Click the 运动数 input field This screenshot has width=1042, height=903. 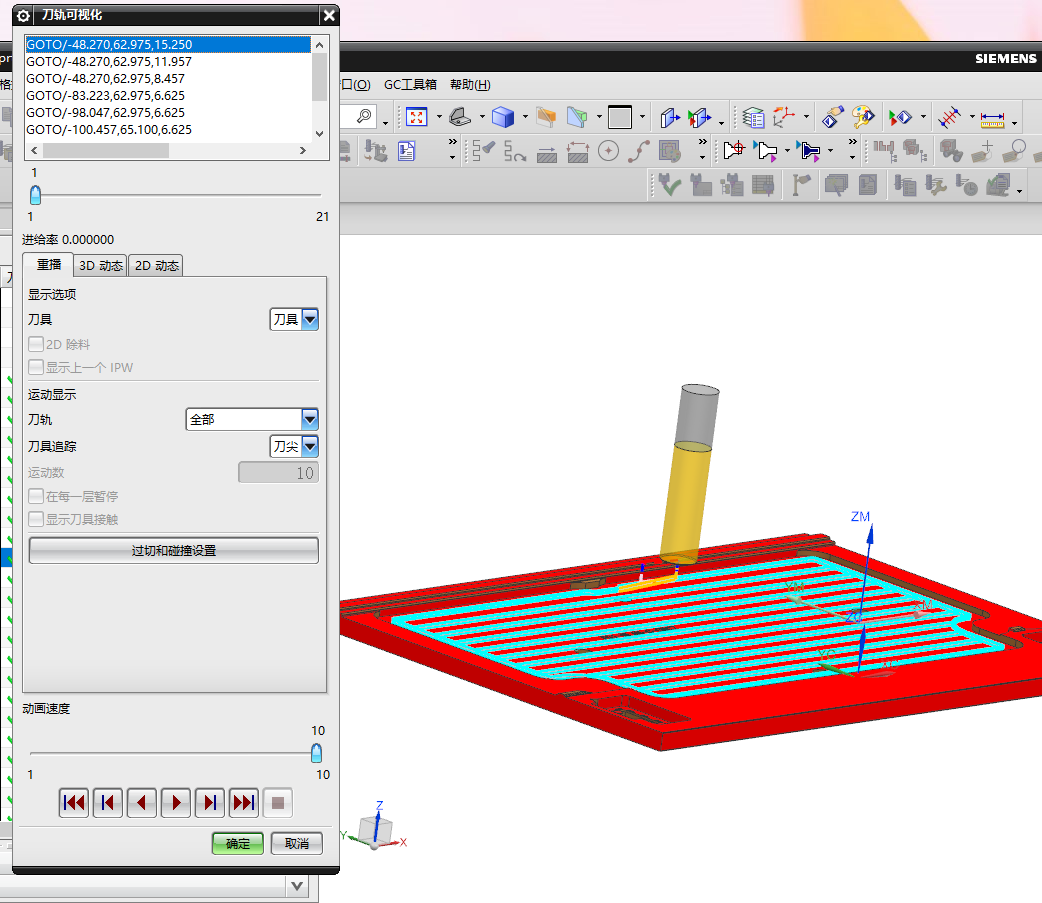click(278, 472)
